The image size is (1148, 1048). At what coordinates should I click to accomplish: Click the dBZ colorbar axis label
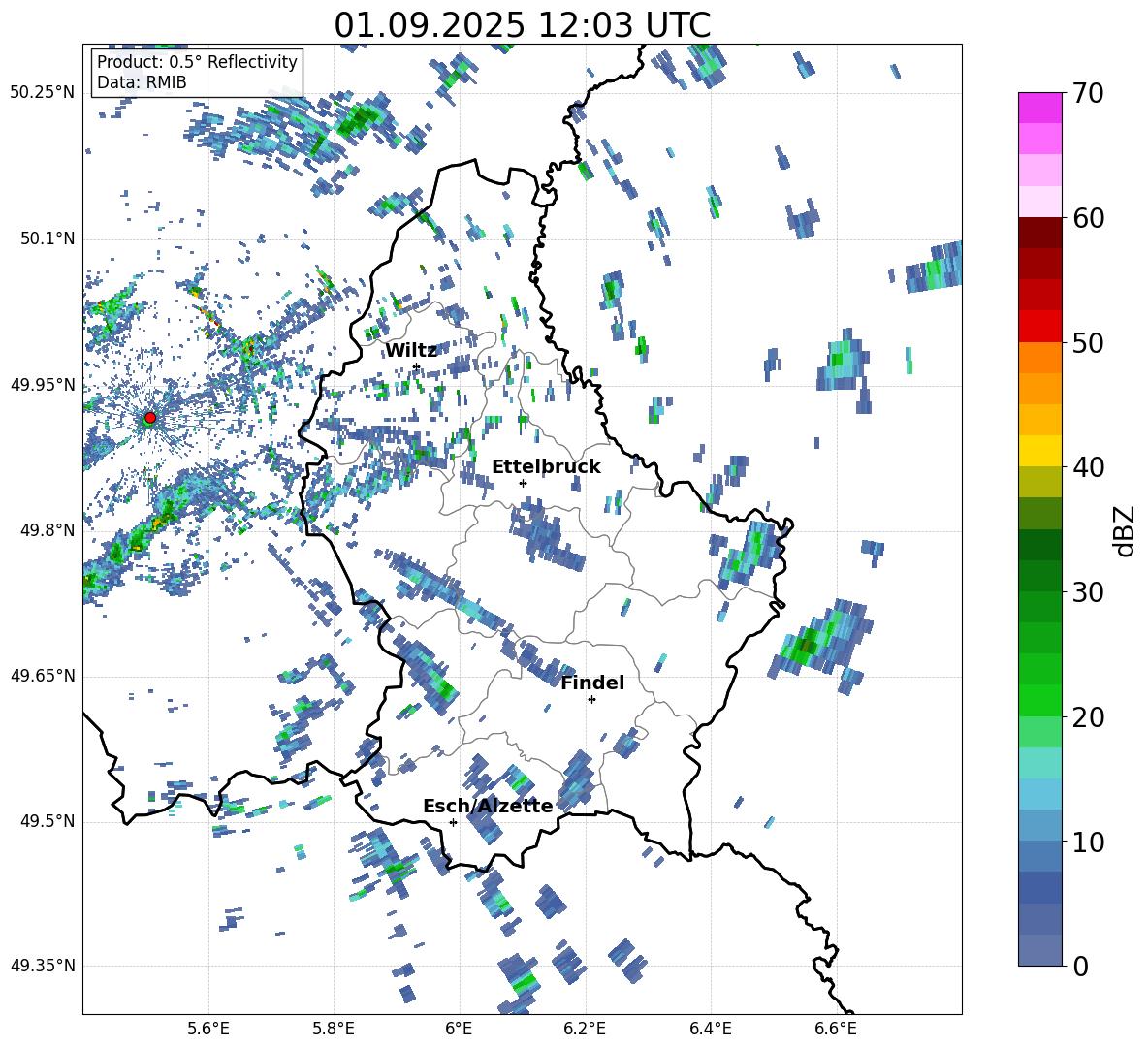[x=1124, y=530]
